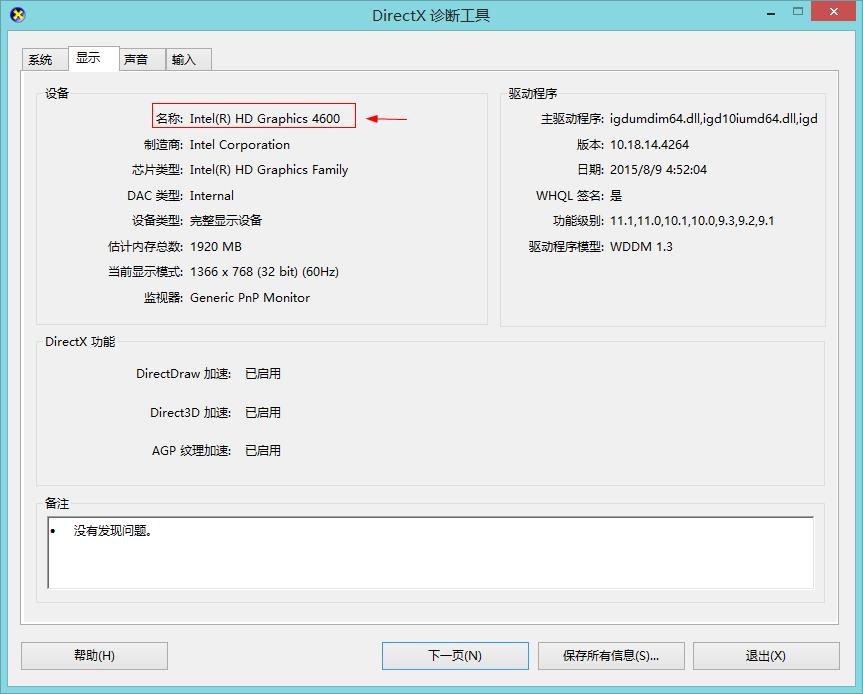The width and height of the screenshot is (863, 694).
Task: Switch to the 系统 tab
Action: tap(45, 59)
